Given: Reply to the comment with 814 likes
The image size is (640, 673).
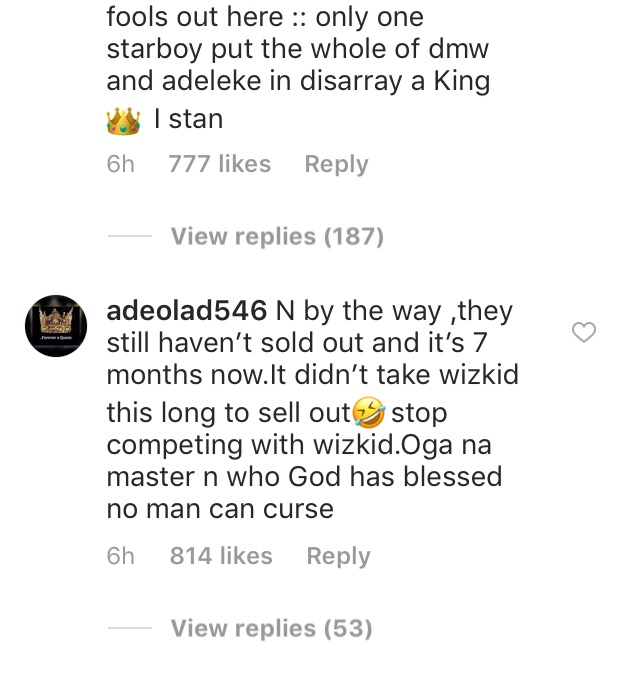Looking at the screenshot, I should point(338,556).
